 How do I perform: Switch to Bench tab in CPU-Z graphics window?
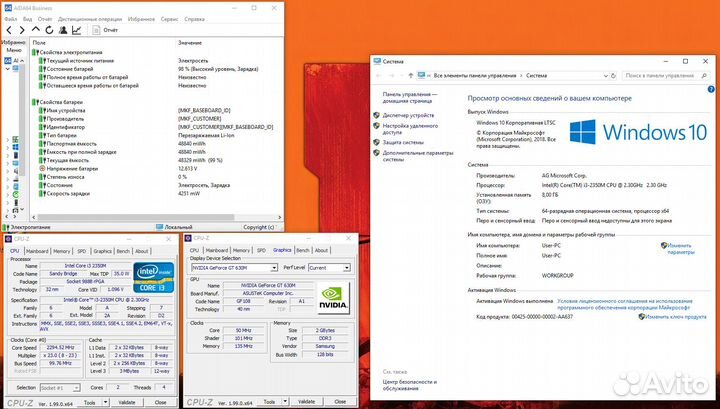click(x=303, y=250)
